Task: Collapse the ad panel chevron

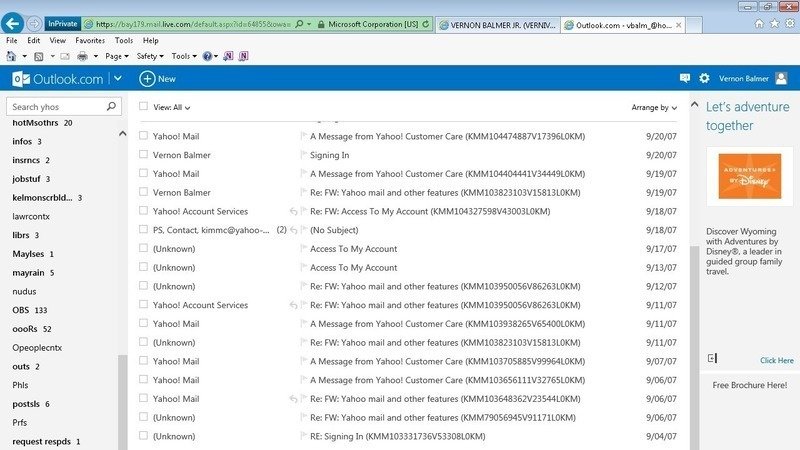Action: (x=694, y=105)
